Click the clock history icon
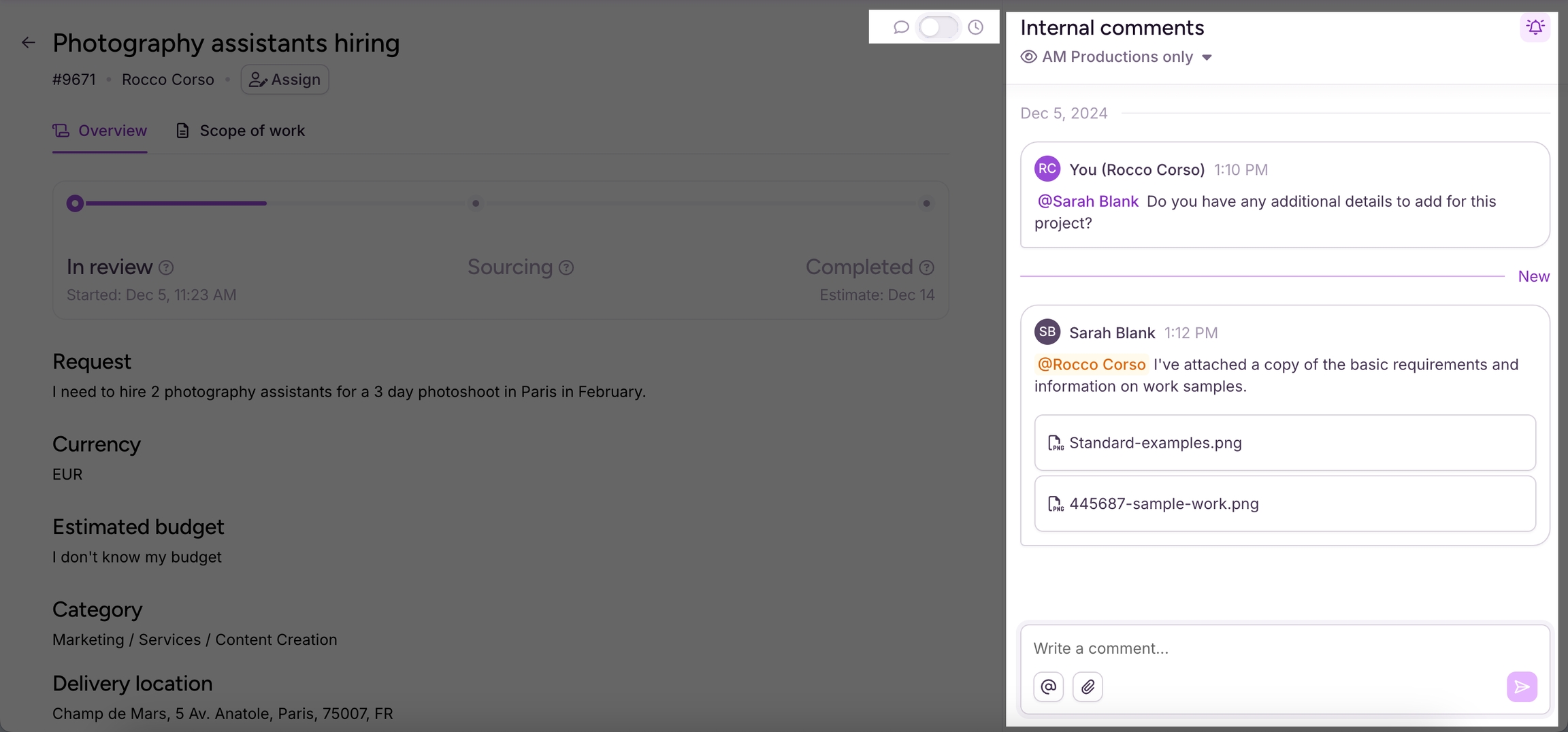1568x732 pixels. (x=976, y=27)
